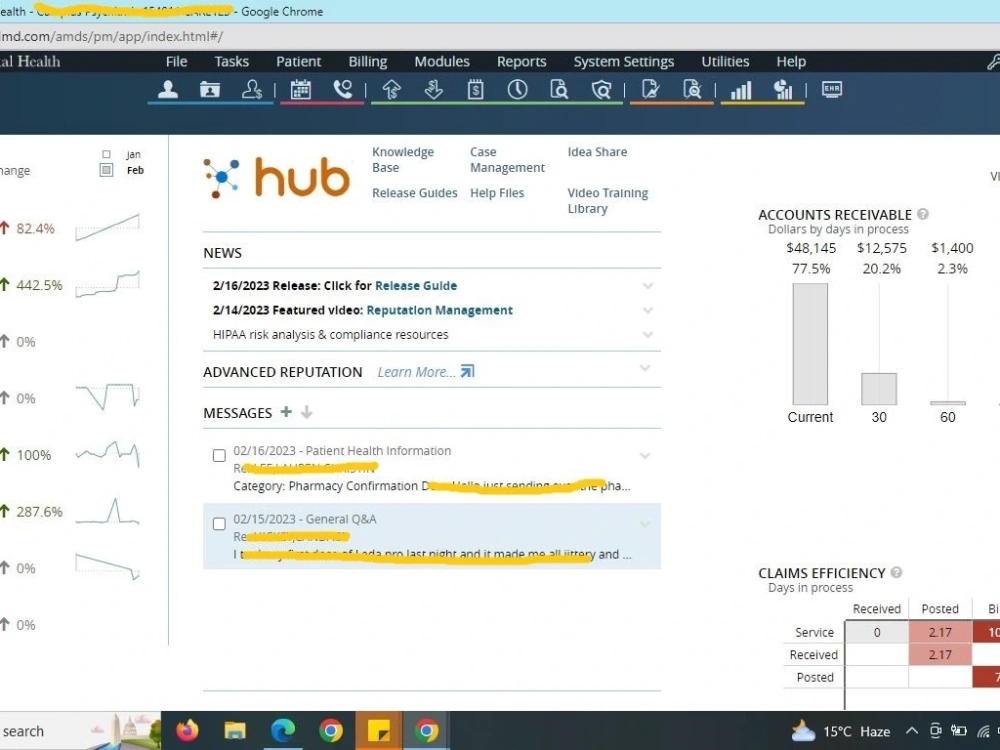This screenshot has height=750, width=1000.
Task: Click the shield magnifier icon
Action: 601,89
